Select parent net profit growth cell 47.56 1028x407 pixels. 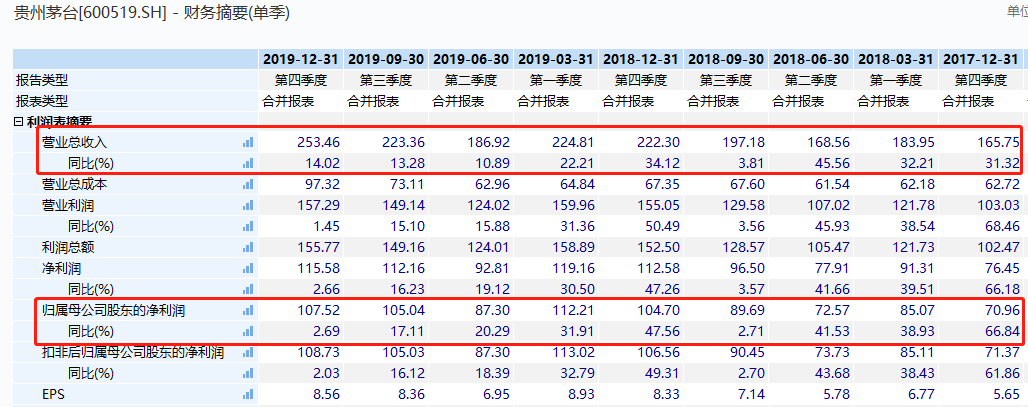663,331
